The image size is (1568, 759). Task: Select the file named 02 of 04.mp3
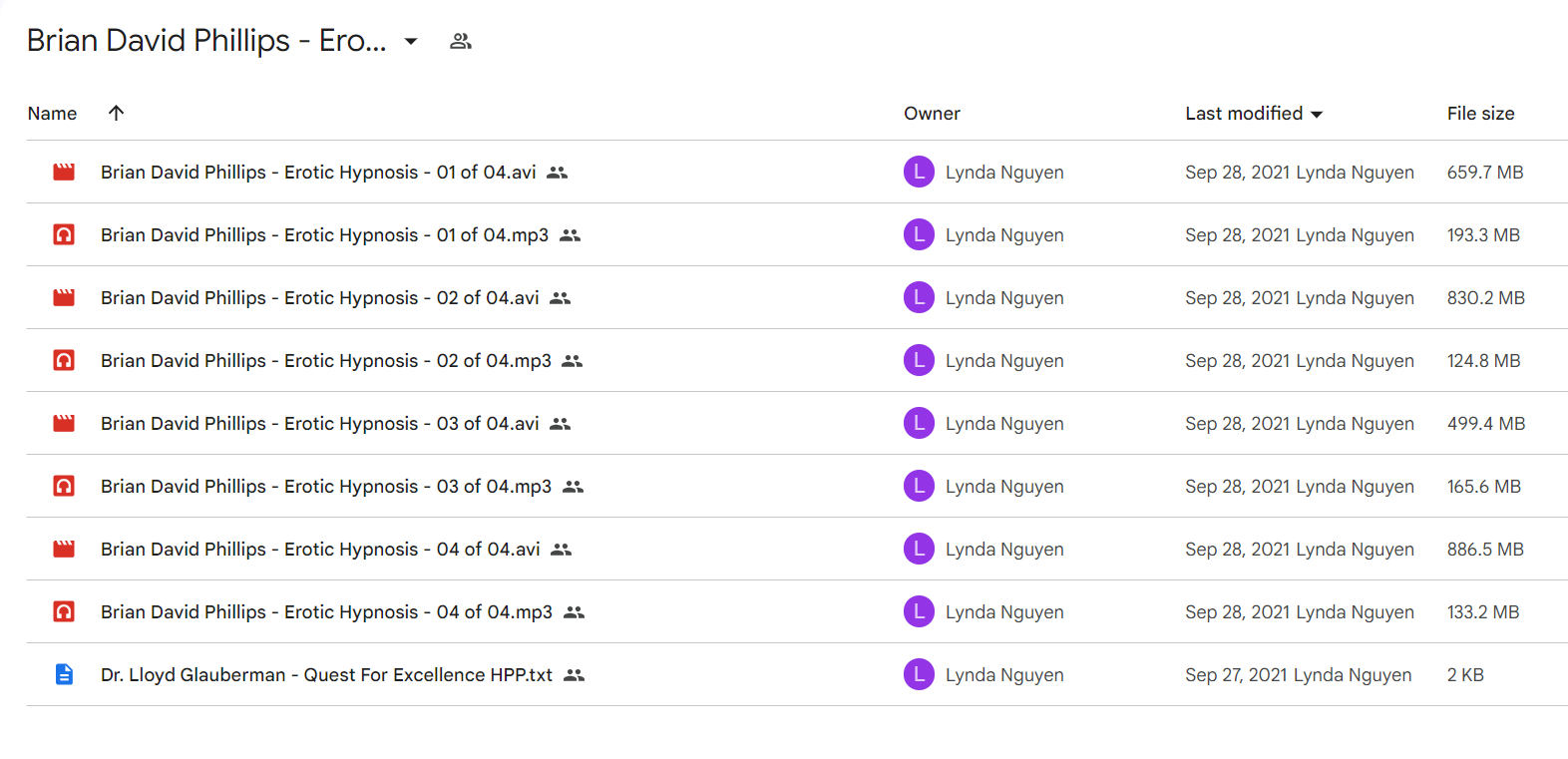326,361
